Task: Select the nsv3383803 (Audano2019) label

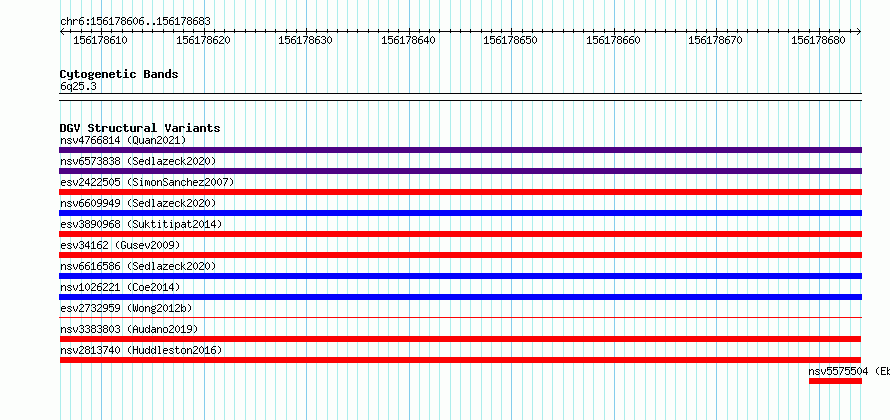Action: 129,329
